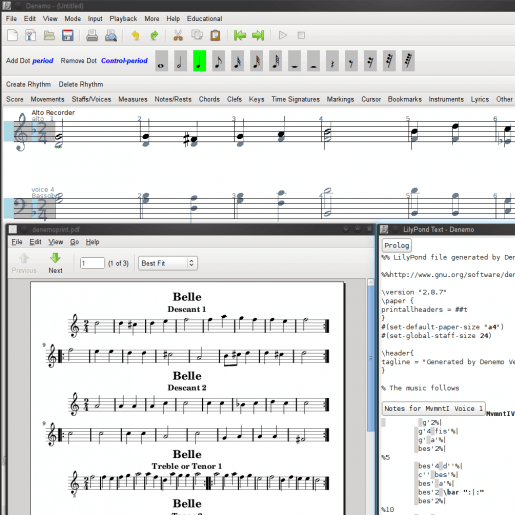
Task: Click the New file icon in Denemo toolbar
Action: [x=12, y=35]
